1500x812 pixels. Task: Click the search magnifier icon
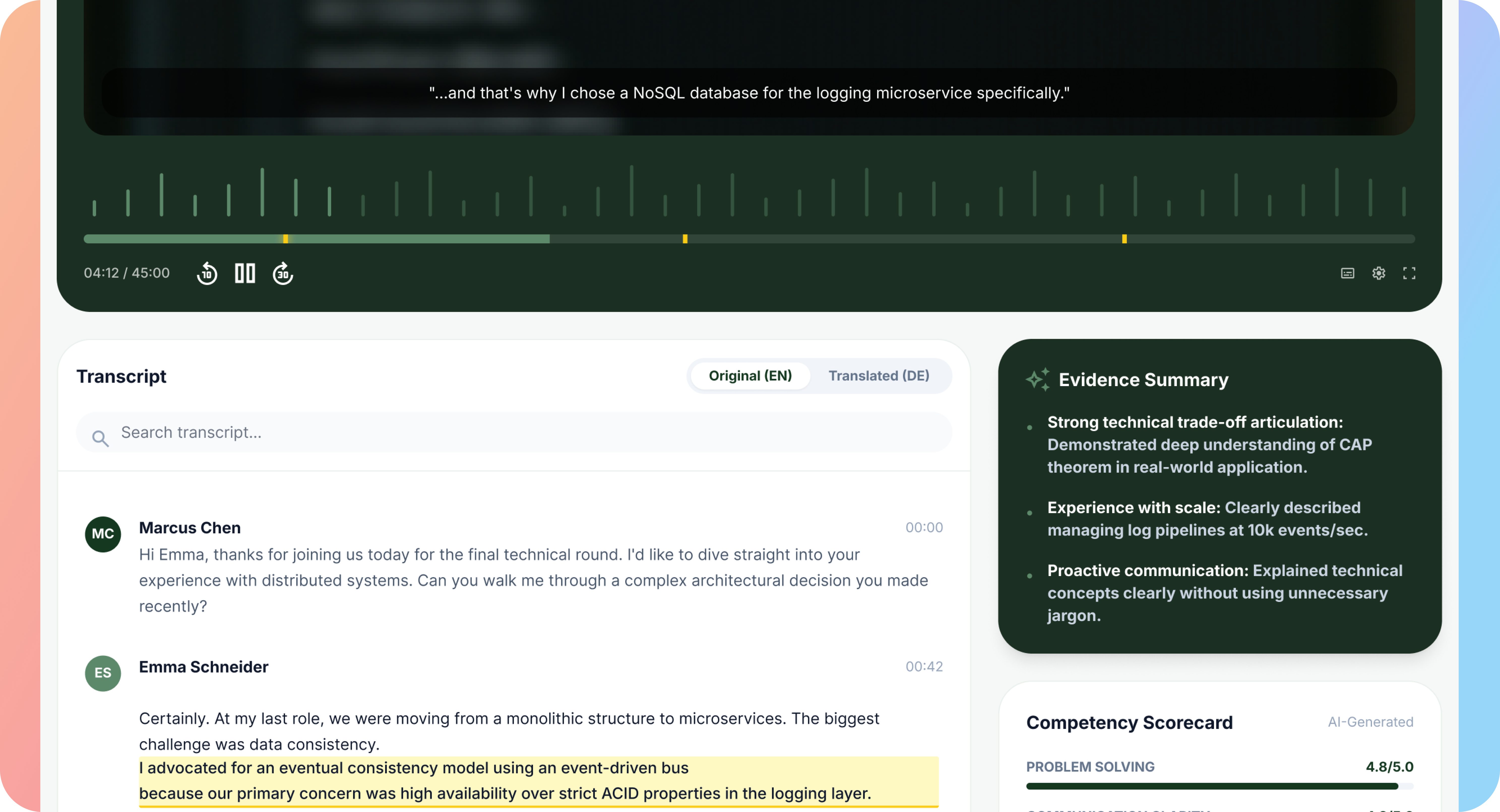click(100, 438)
